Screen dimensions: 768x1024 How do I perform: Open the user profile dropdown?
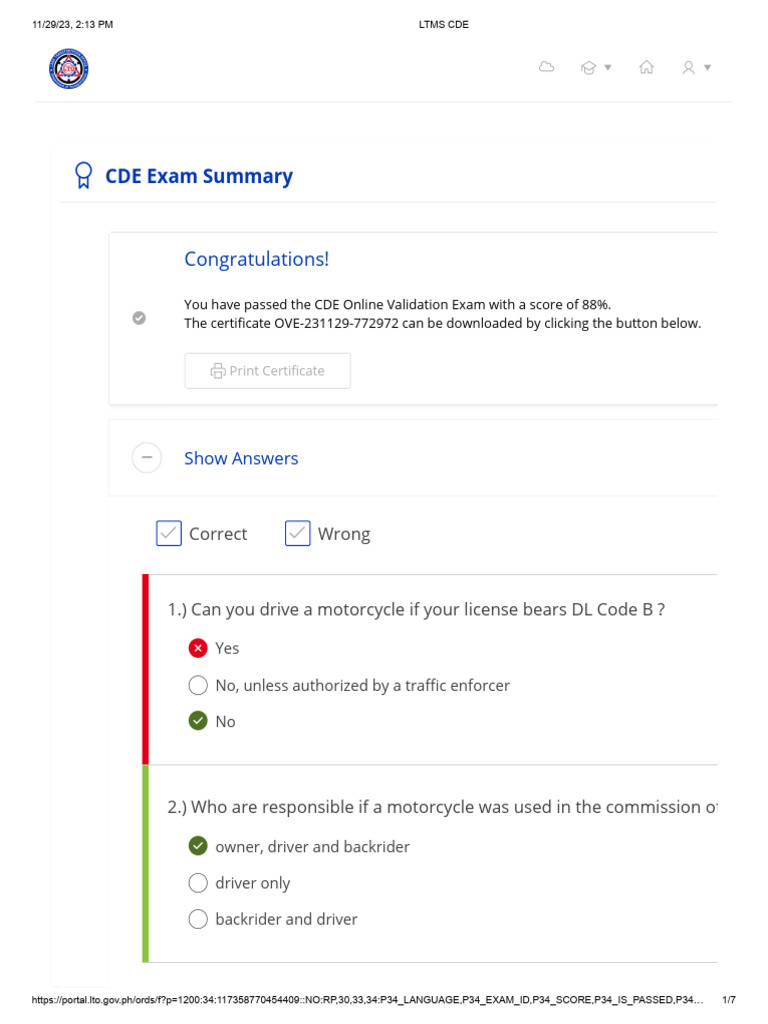695,68
